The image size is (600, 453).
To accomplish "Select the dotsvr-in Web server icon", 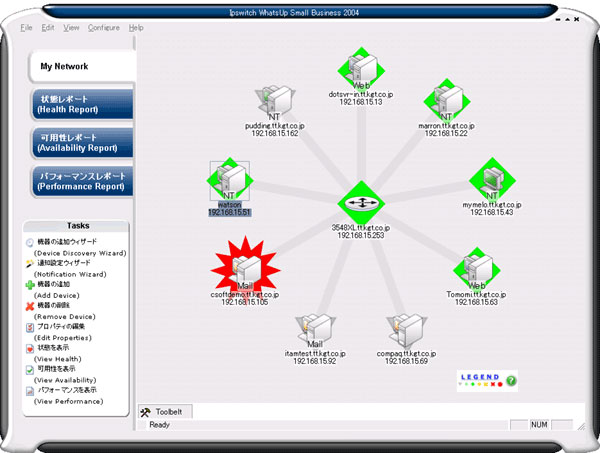I will [x=361, y=69].
